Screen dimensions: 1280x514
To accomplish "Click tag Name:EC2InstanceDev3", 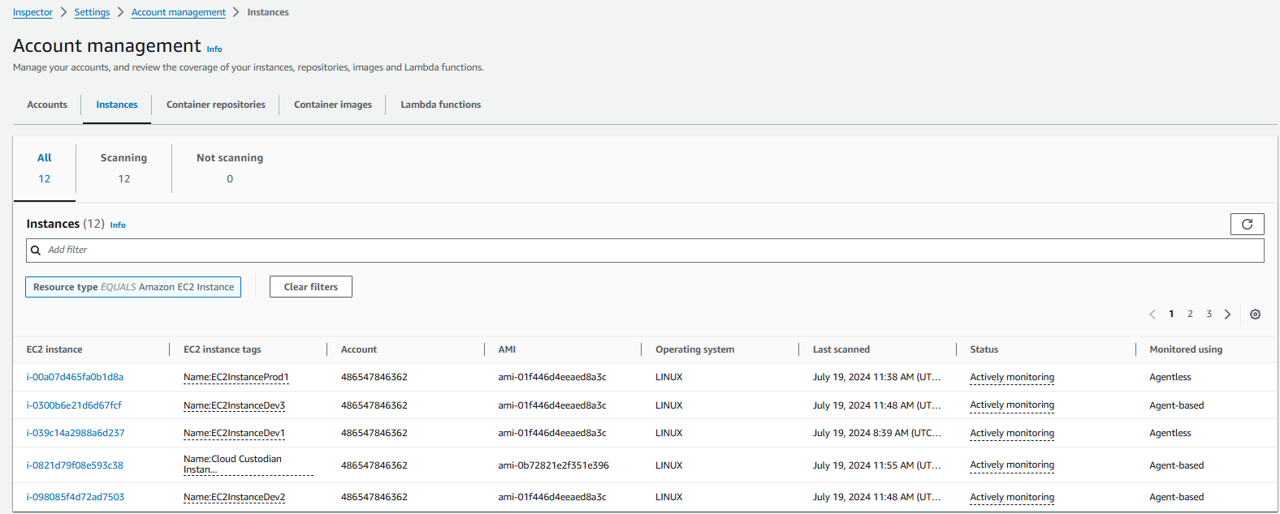I will click(234, 405).
